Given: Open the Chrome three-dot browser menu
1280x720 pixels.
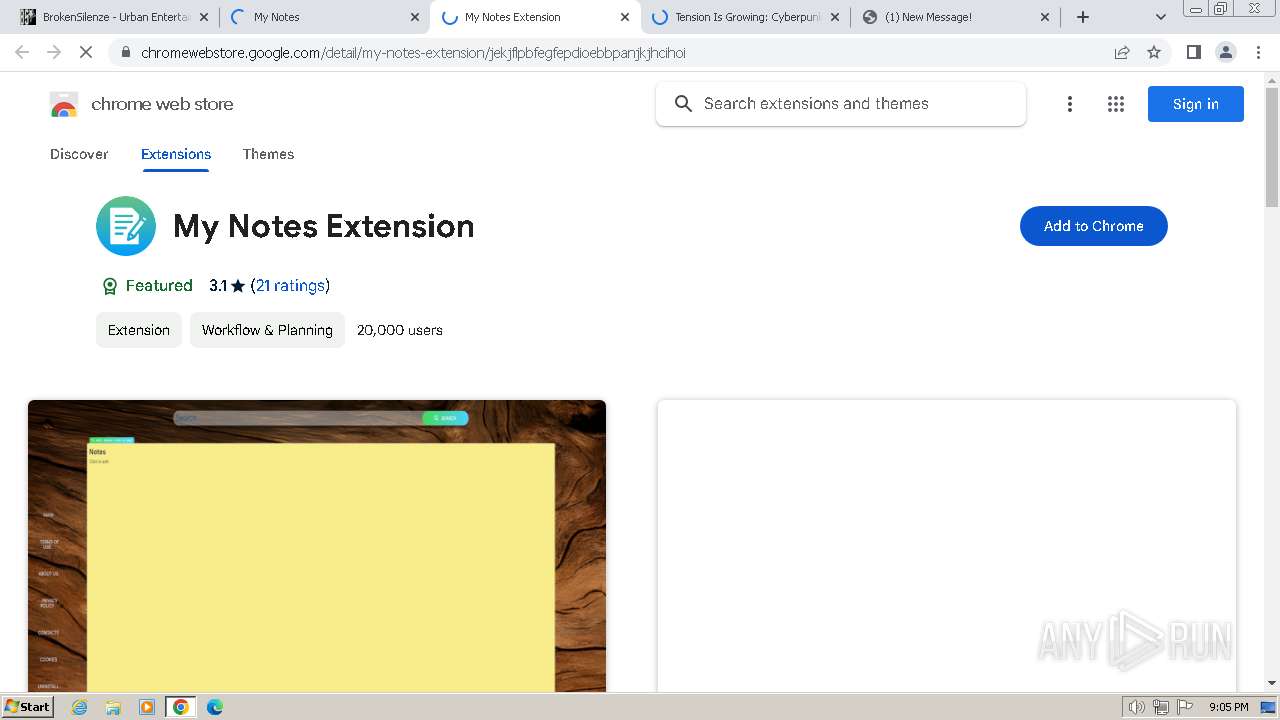Looking at the screenshot, I should 1258,52.
